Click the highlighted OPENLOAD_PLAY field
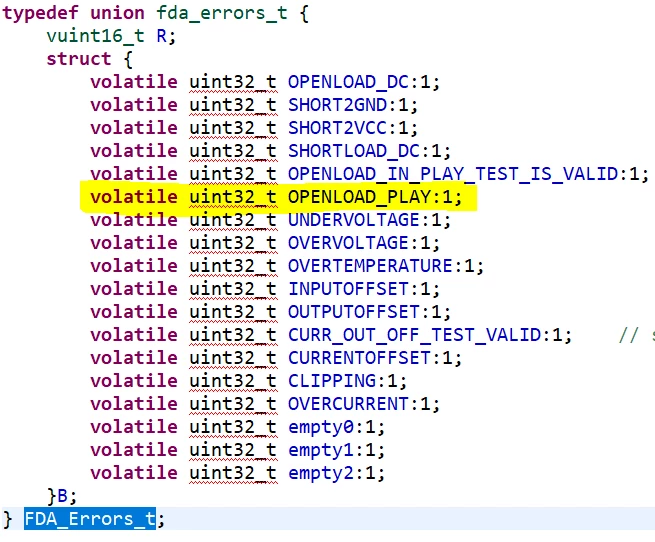 pos(359,197)
